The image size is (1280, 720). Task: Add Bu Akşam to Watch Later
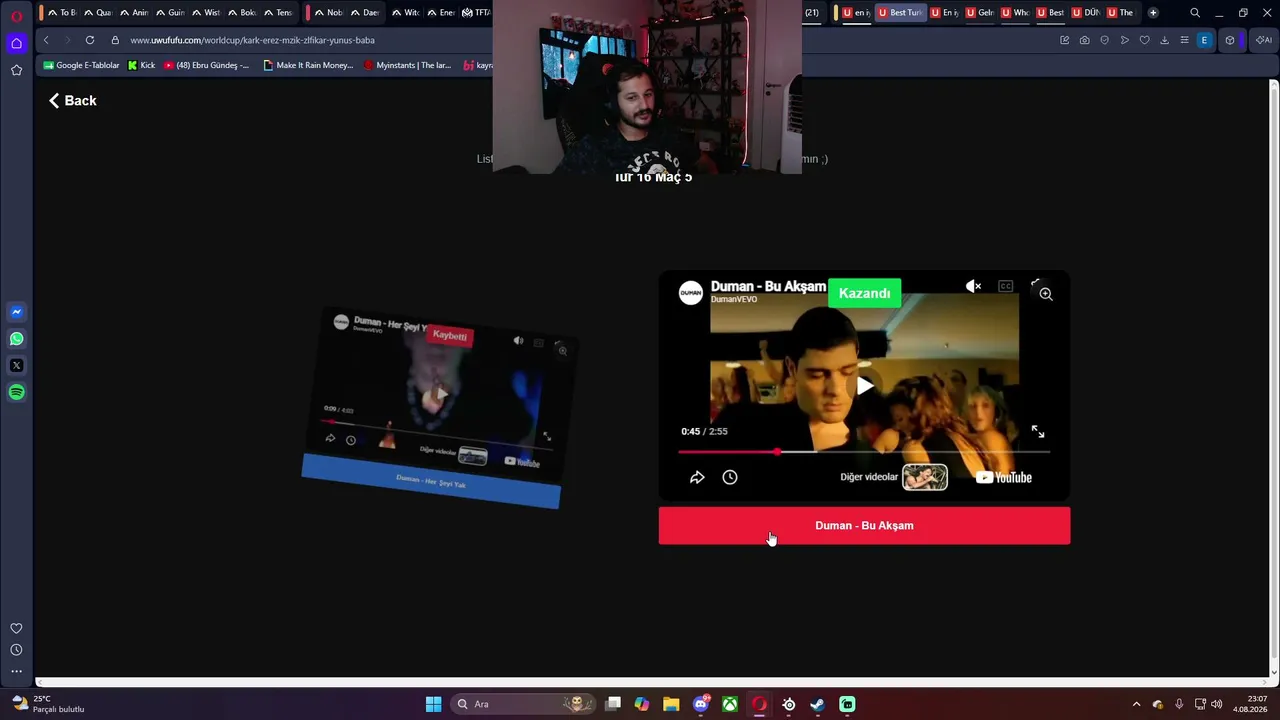pyautogui.click(x=730, y=477)
